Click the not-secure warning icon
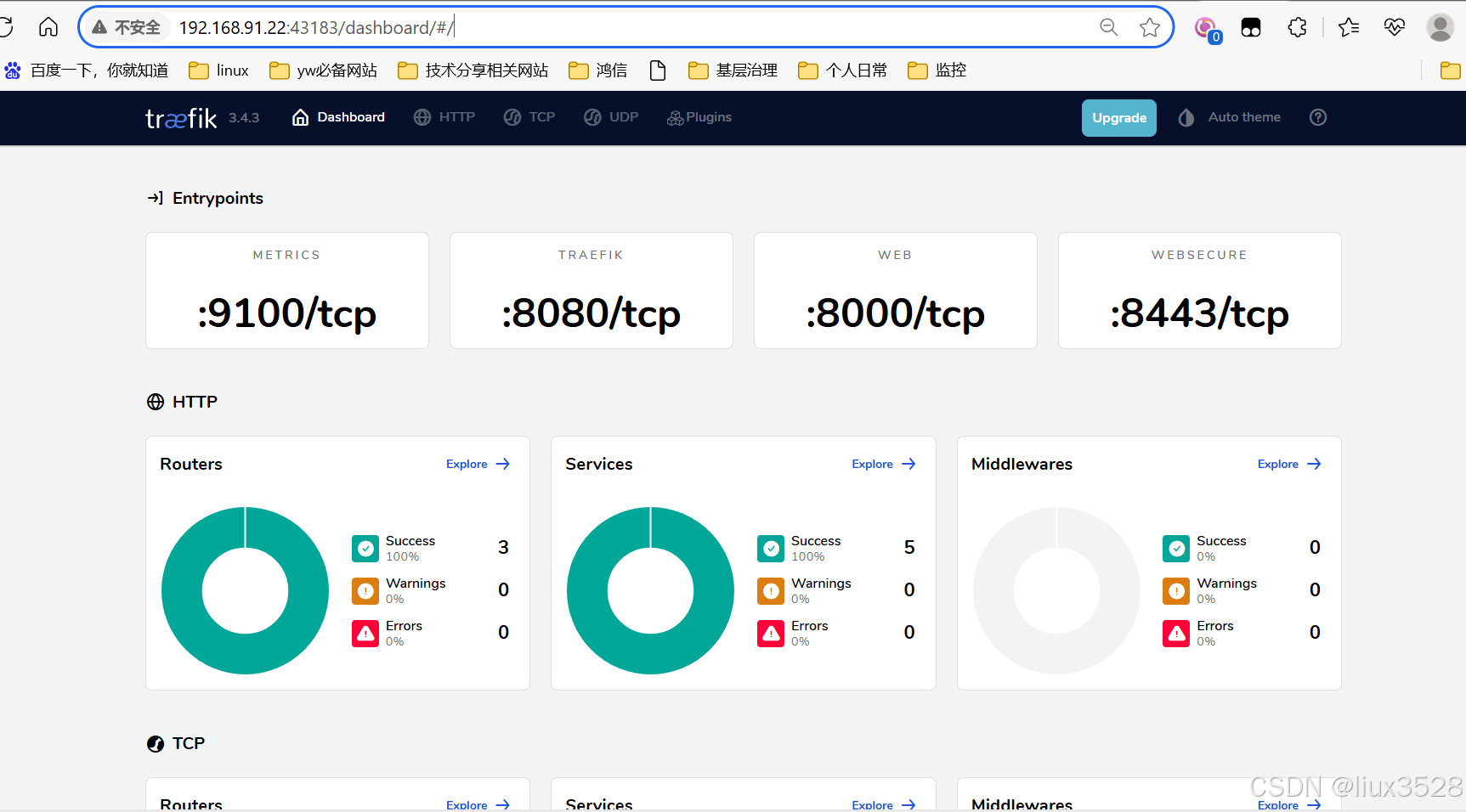This screenshot has height=812, width=1466. pos(99,27)
